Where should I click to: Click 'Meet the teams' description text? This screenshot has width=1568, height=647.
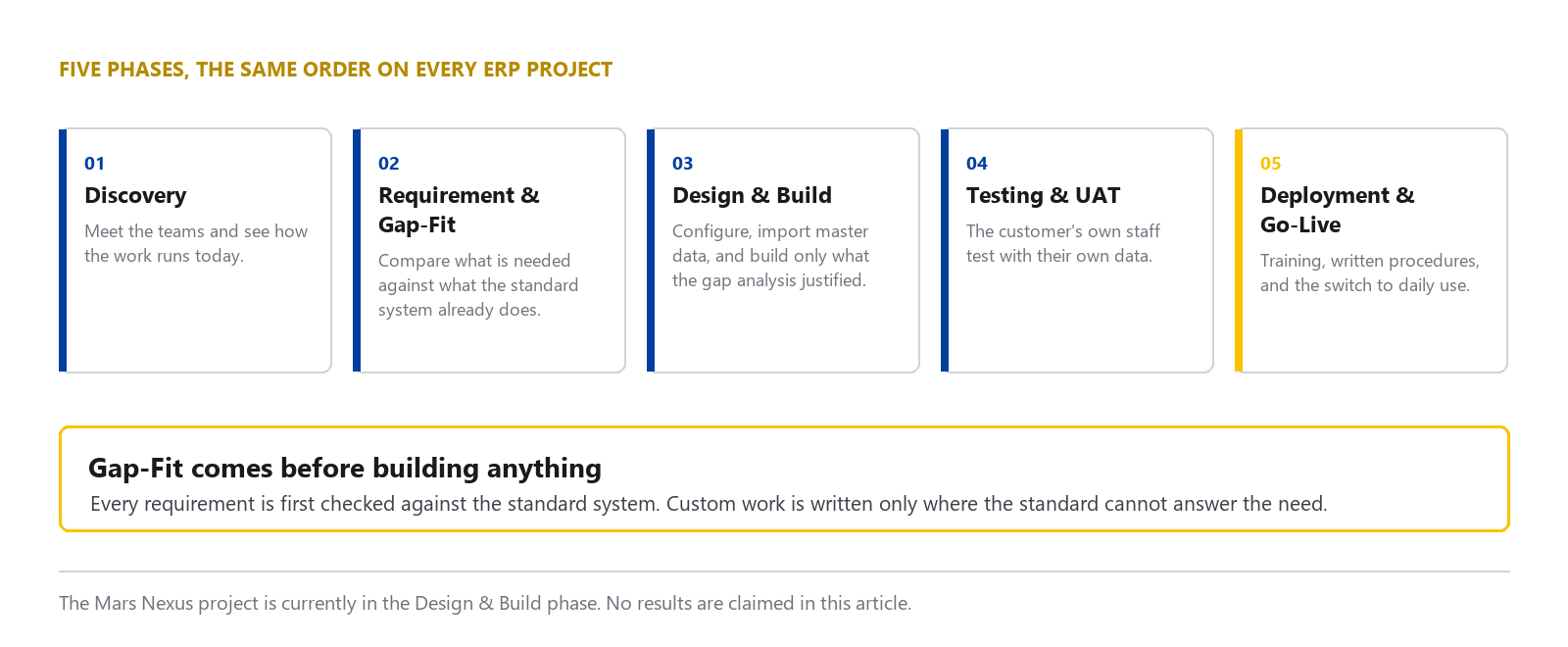tap(196, 243)
